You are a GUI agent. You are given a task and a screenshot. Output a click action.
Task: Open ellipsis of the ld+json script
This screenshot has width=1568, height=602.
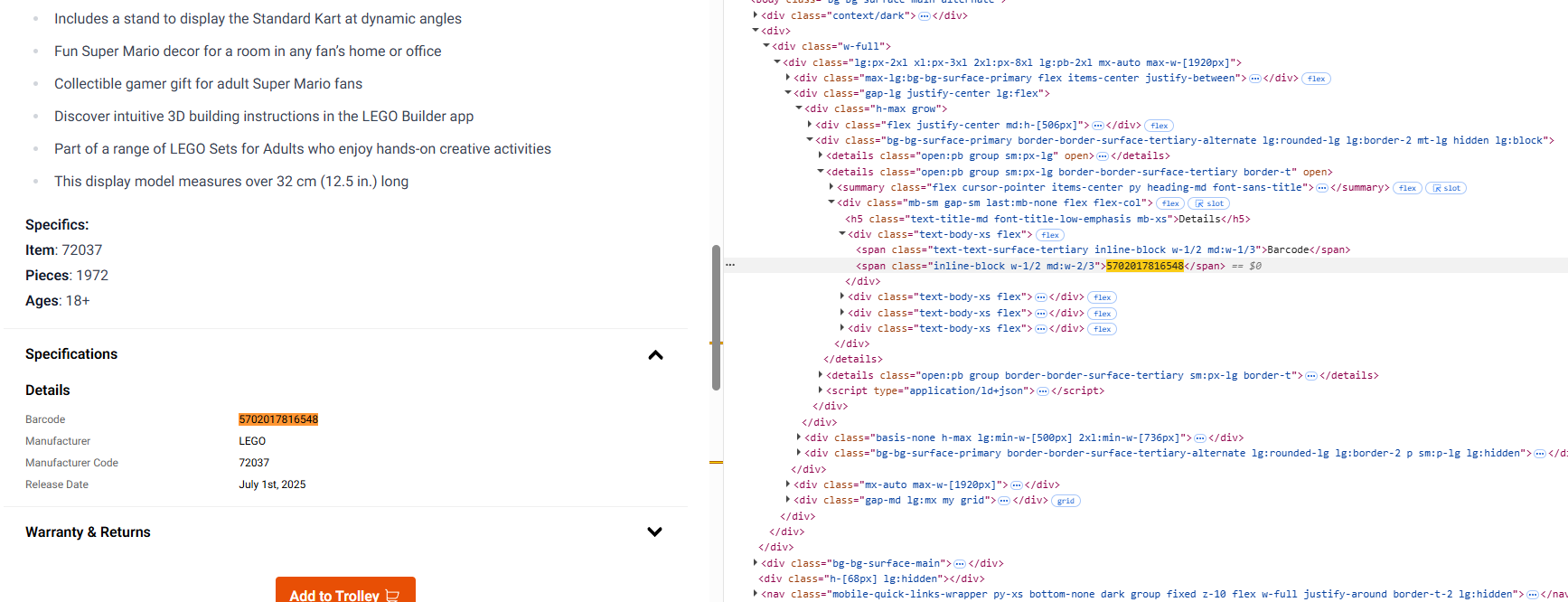(1042, 391)
